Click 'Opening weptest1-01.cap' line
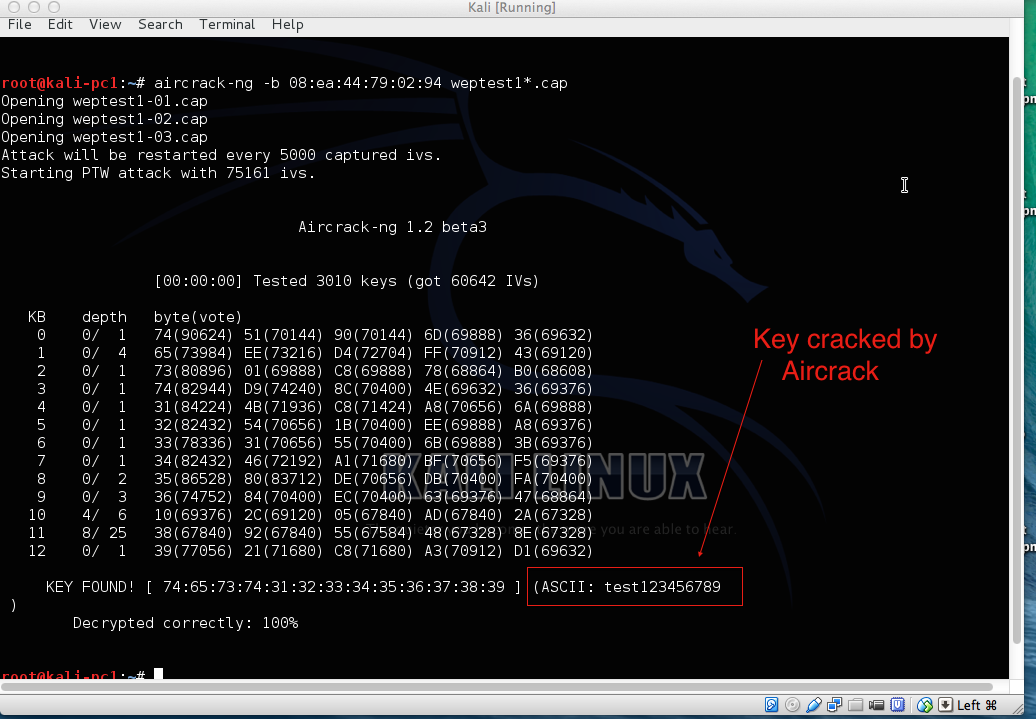This screenshot has height=719, width=1036. [104, 101]
